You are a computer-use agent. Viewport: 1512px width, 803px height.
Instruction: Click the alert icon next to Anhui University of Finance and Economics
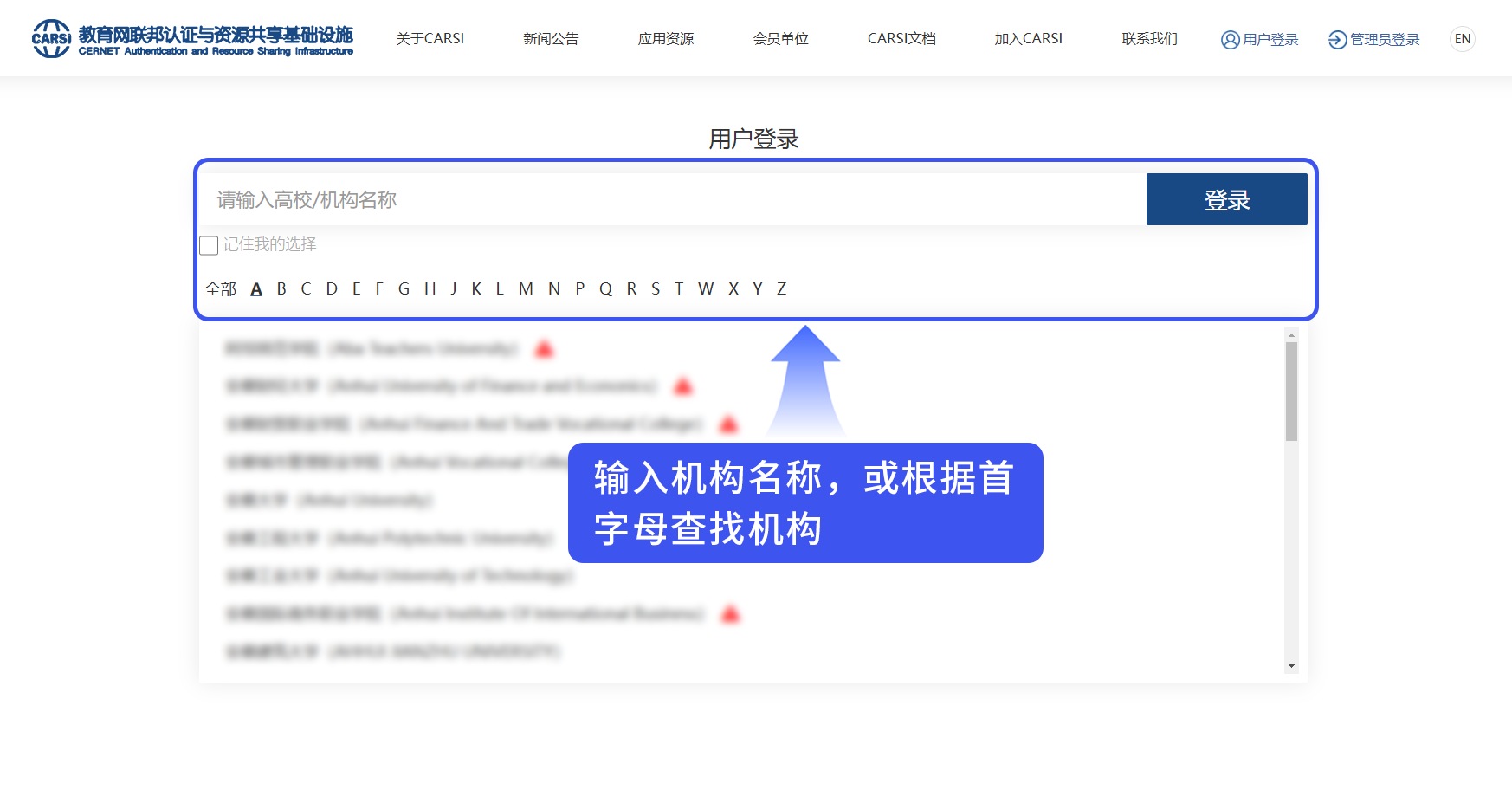683,387
